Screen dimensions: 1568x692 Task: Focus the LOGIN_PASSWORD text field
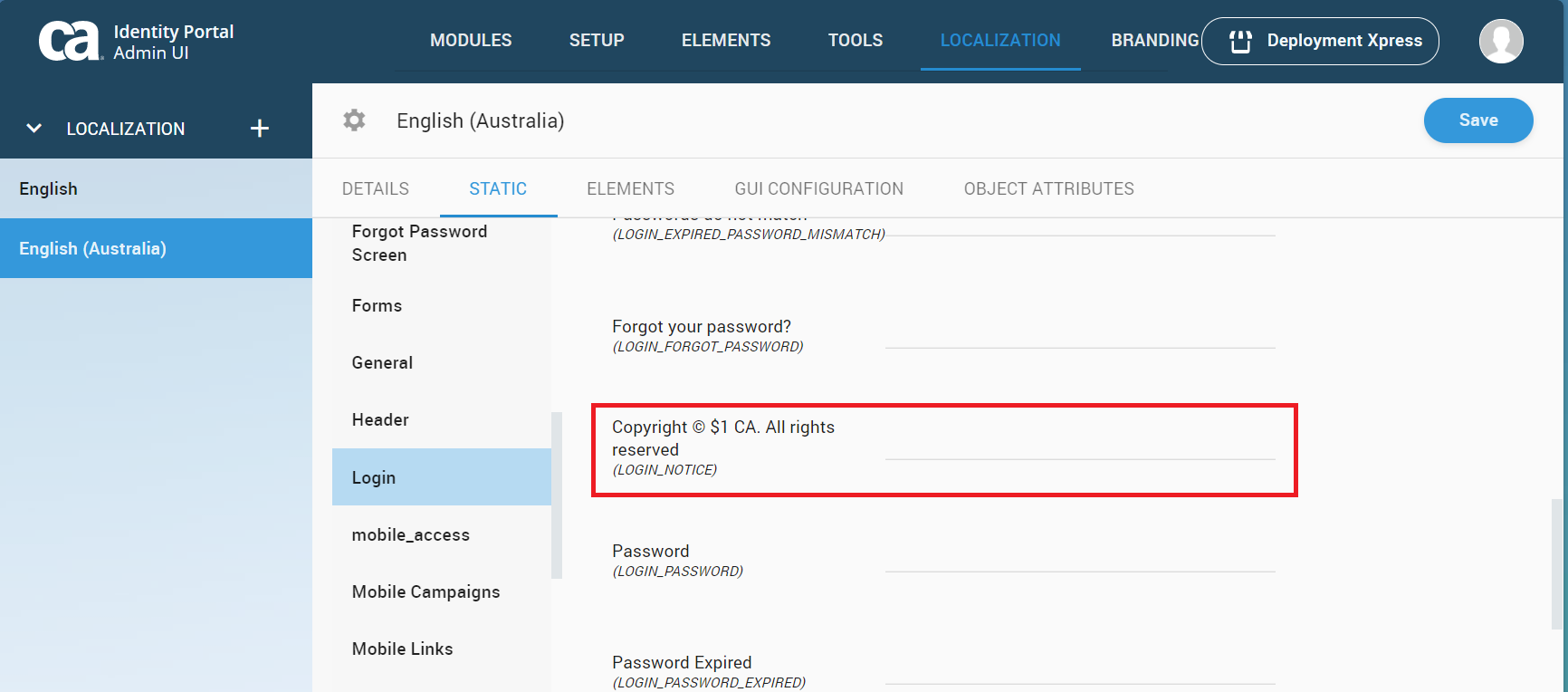[1079, 559]
